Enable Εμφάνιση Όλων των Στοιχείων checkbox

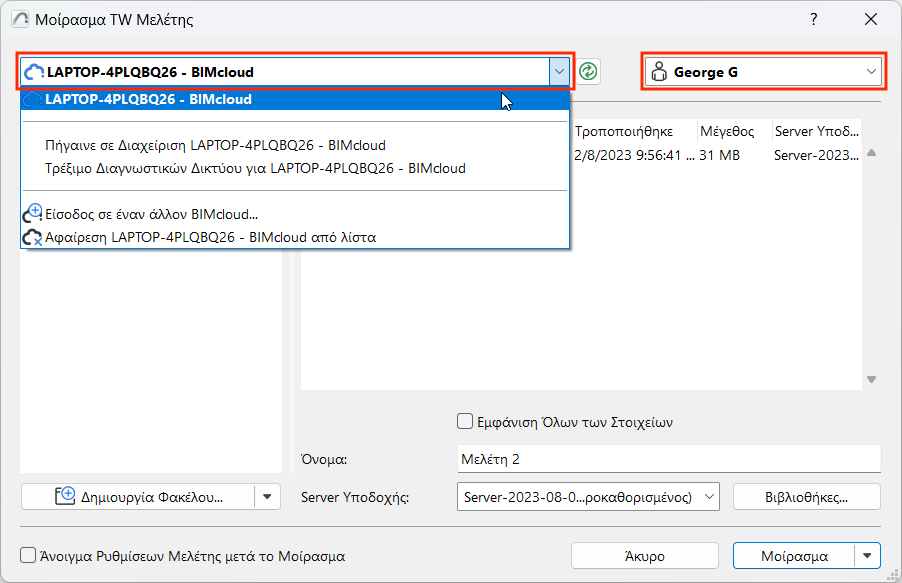[x=464, y=422]
